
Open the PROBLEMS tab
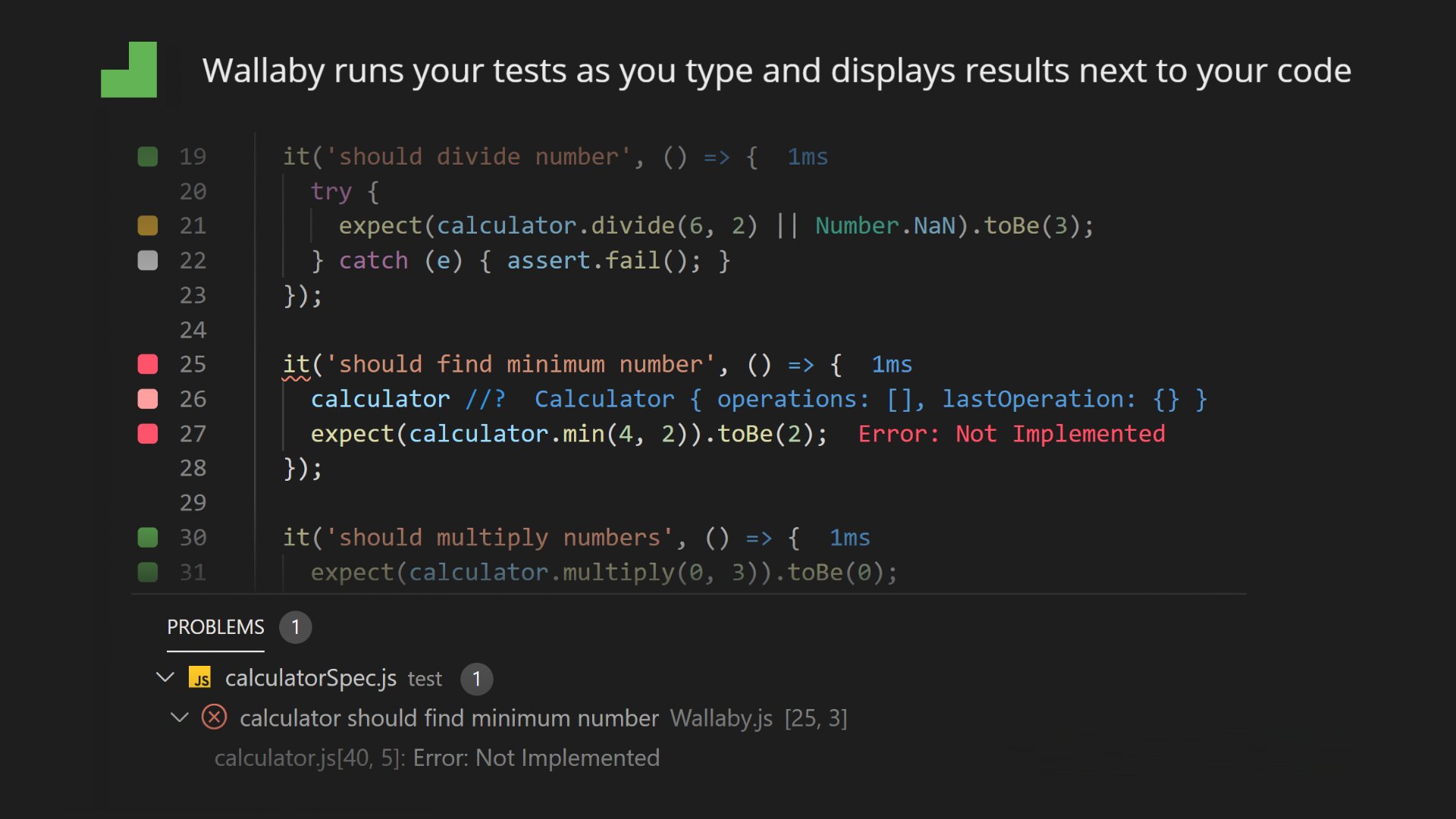tap(215, 627)
